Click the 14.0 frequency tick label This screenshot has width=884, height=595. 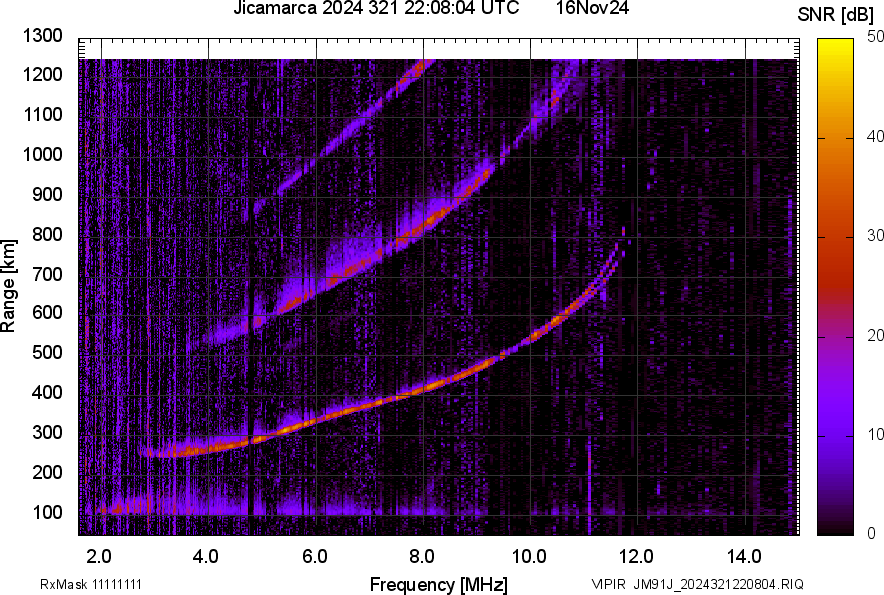[744, 557]
